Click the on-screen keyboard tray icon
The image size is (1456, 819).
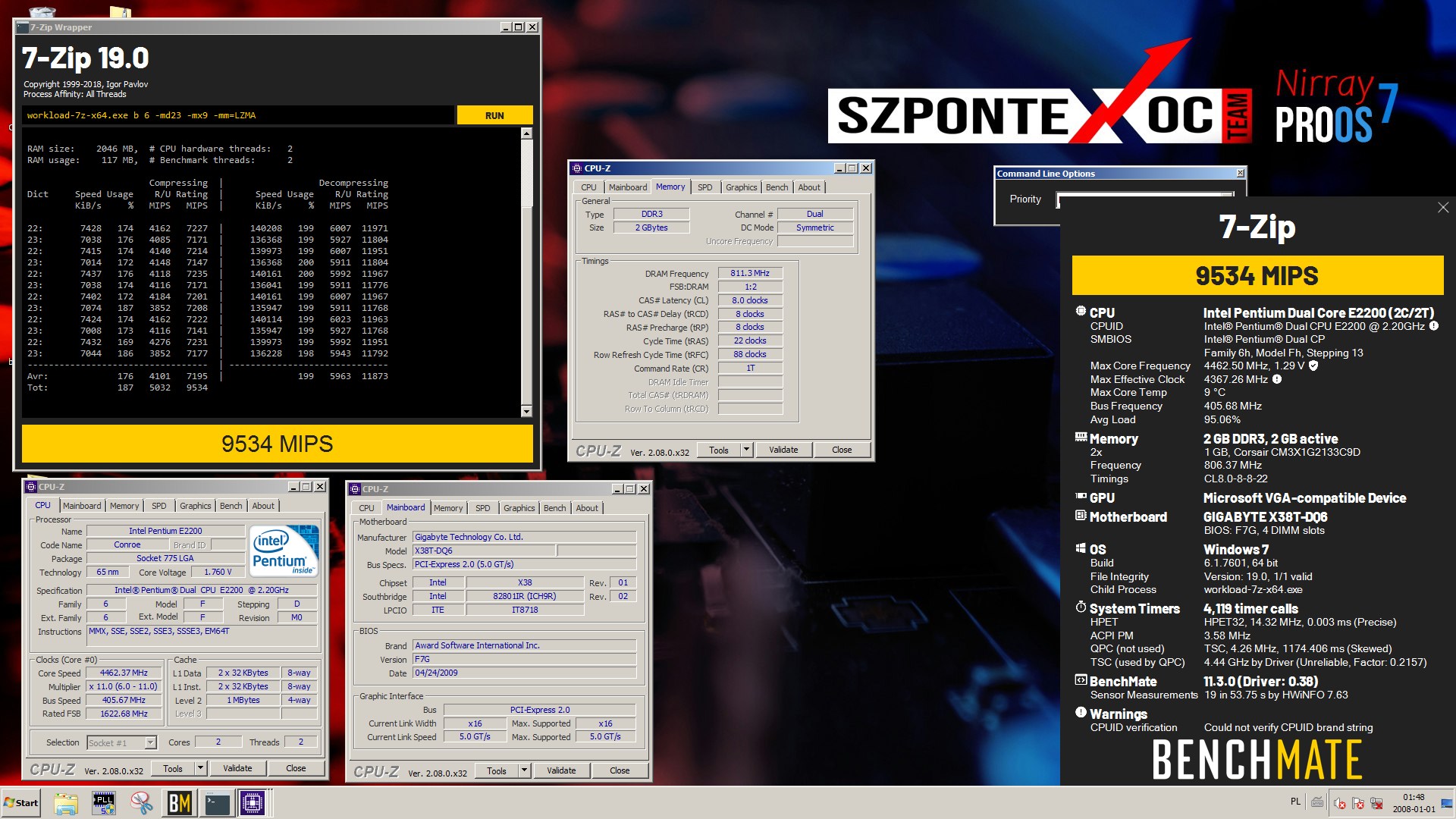pyautogui.click(x=1317, y=802)
